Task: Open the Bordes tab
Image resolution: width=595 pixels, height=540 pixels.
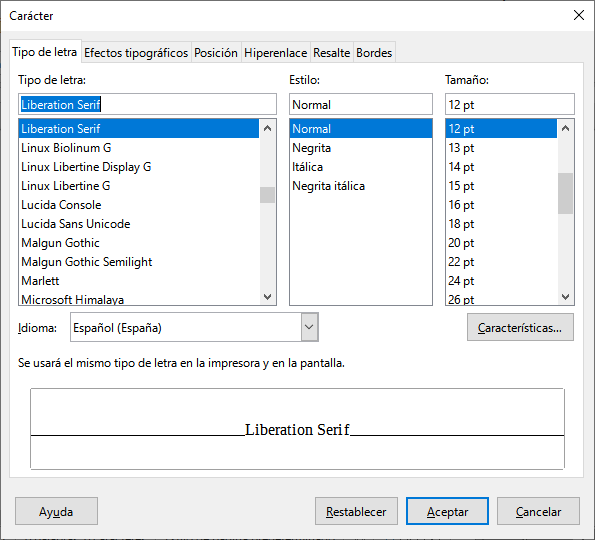Action: point(374,52)
